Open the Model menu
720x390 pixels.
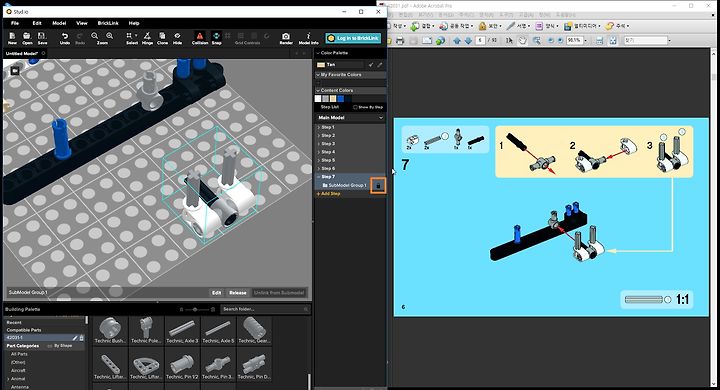point(59,23)
